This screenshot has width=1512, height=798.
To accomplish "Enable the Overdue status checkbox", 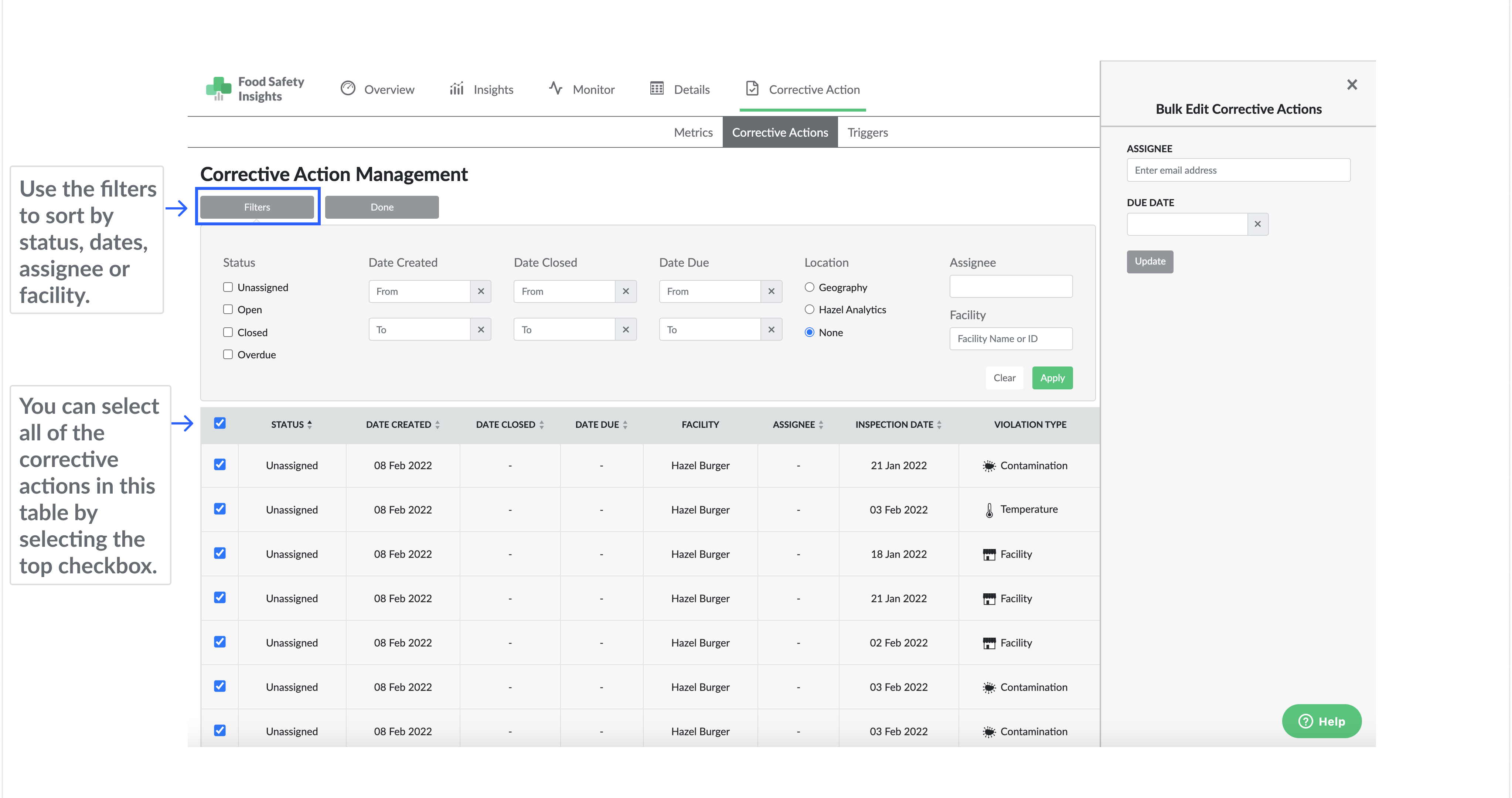I will pyautogui.click(x=228, y=354).
